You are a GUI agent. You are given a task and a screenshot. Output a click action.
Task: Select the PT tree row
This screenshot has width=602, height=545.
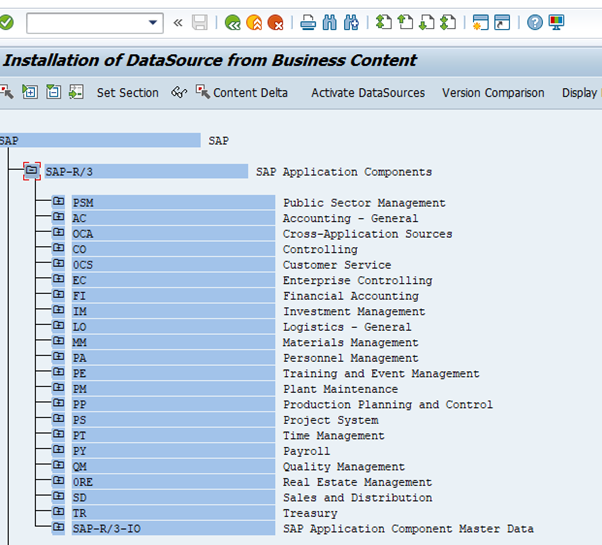click(173, 436)
